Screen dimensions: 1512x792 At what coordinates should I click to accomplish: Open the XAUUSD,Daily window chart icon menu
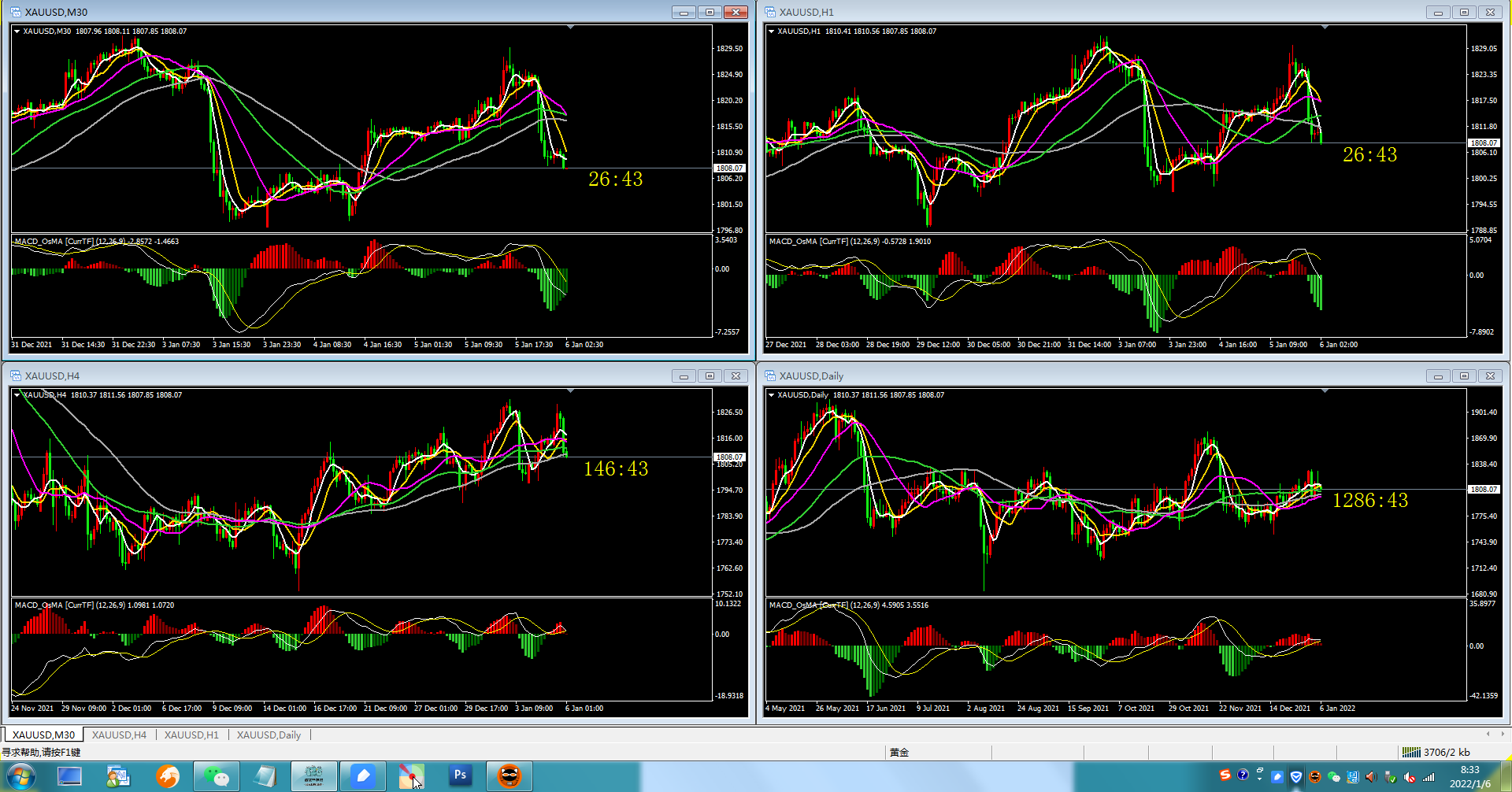coord(769,376)
